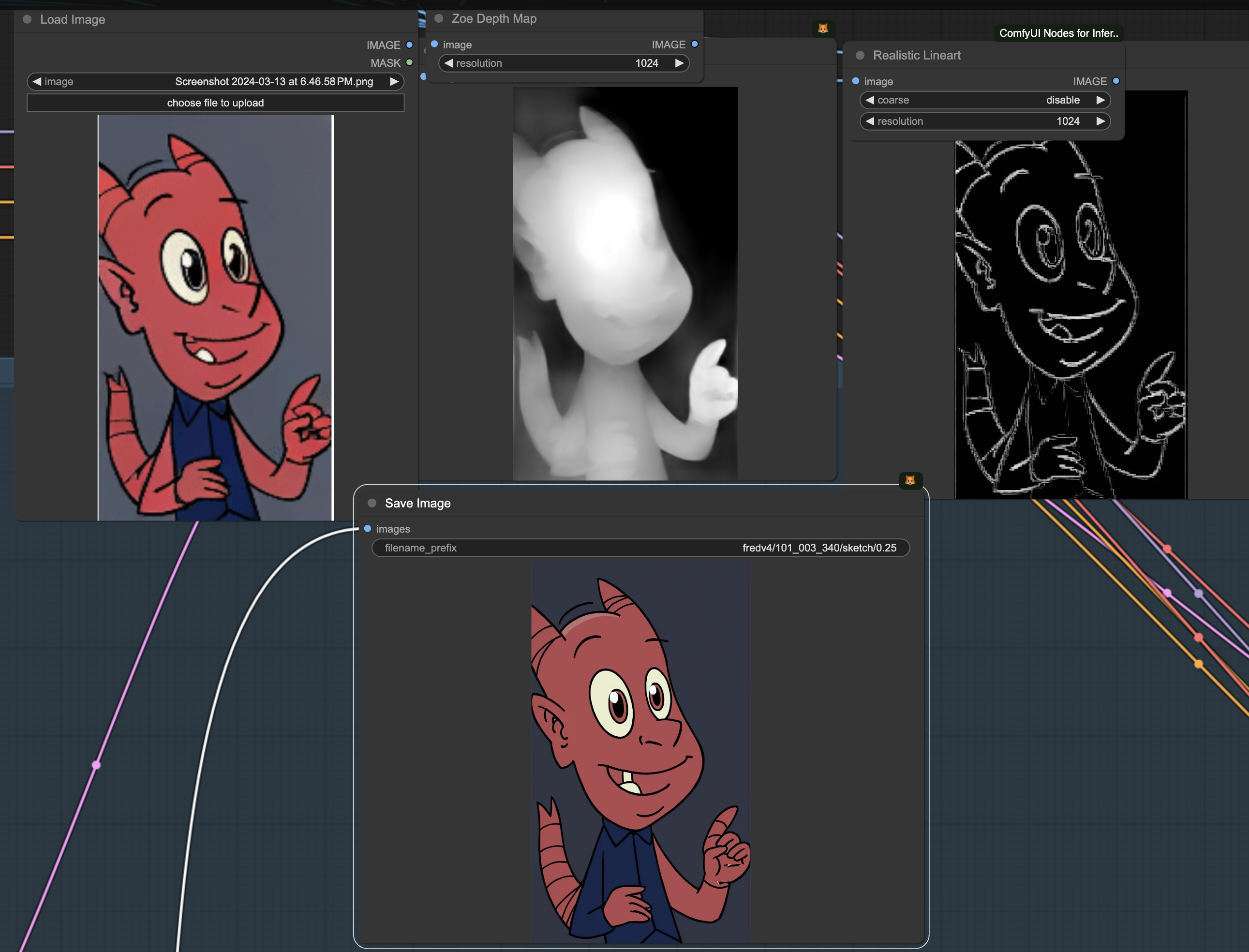Collapse the Save Image node dot
Image resolution: width=1249 pixels, height=952 pixels.
[372, 503]
